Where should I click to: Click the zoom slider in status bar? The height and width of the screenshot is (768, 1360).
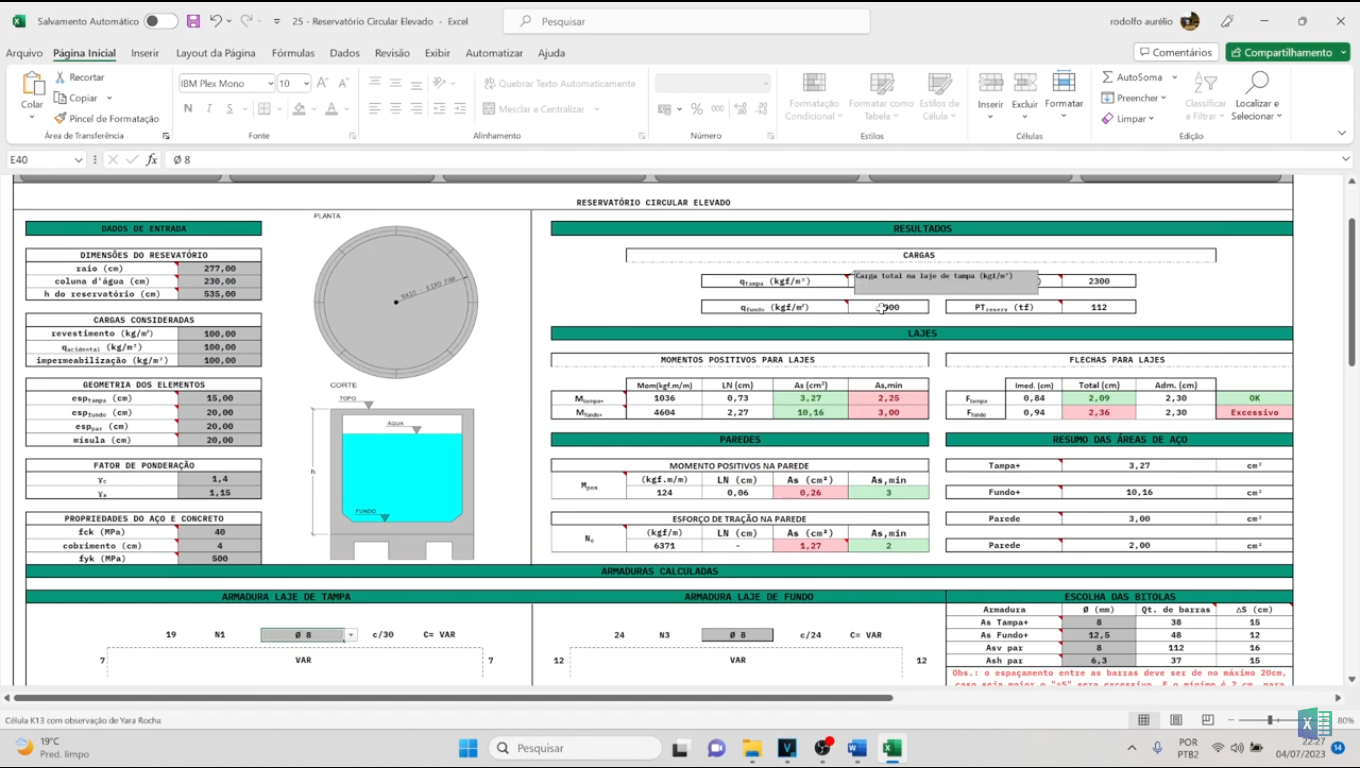tap(1269, 720)
